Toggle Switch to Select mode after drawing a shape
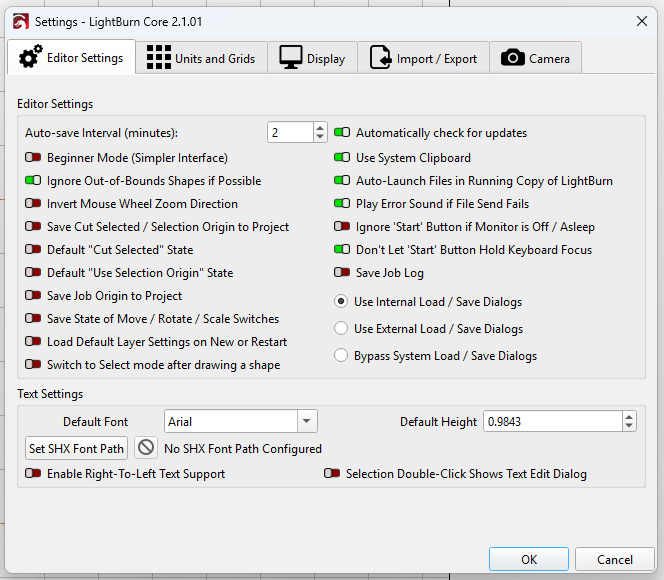 tap(33, 364)
